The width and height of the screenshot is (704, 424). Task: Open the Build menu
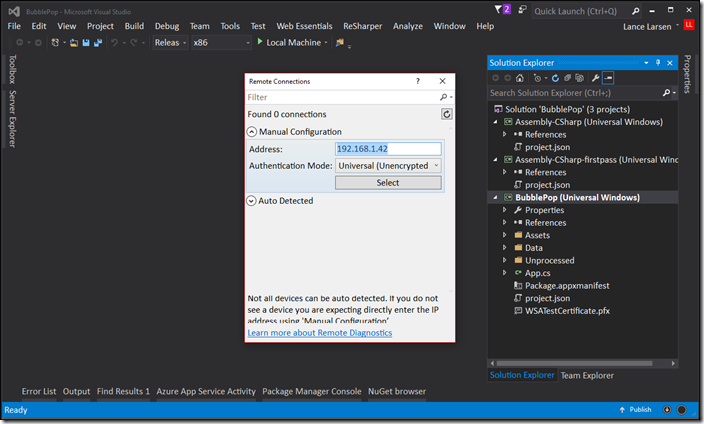[x=134, y=26]
